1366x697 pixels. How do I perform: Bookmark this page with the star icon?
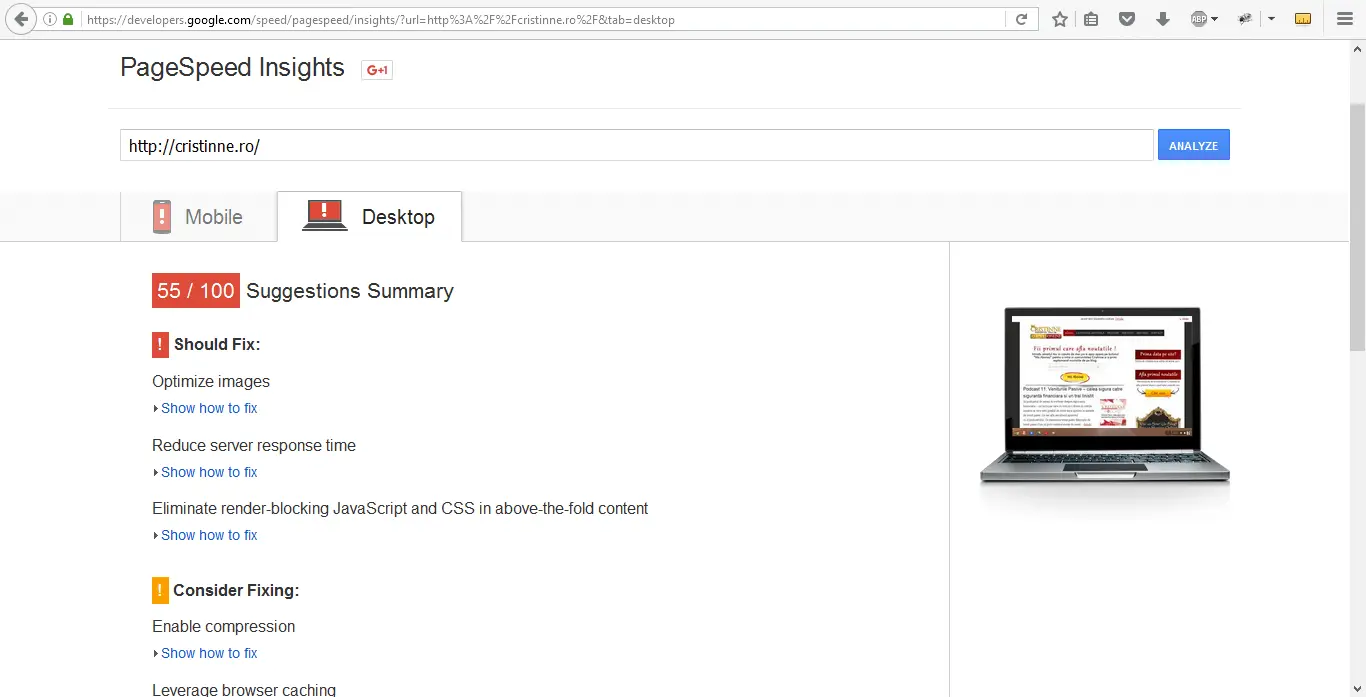click(1060, 19)
